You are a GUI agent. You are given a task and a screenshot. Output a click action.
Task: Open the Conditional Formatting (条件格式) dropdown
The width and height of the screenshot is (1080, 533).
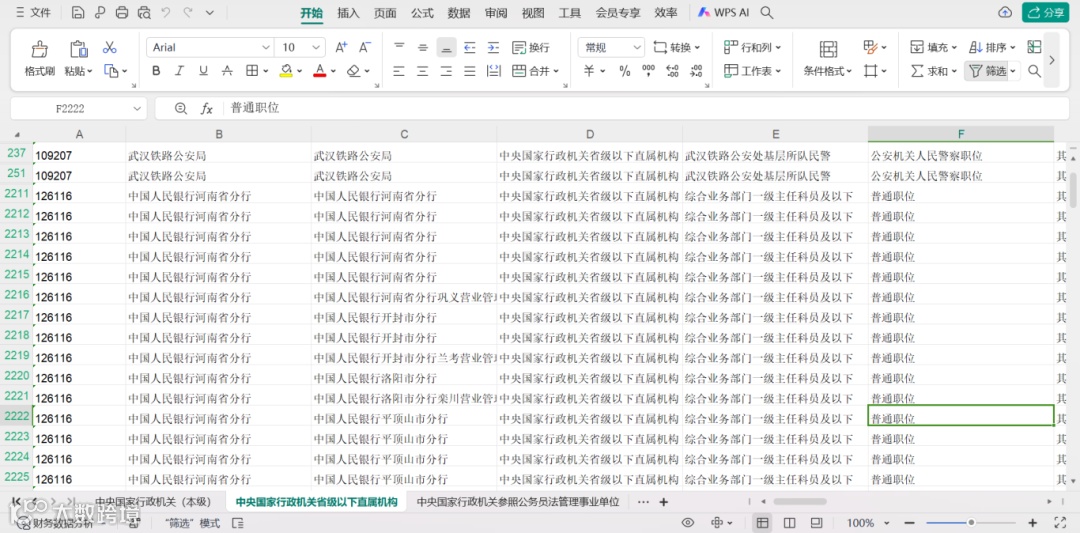coord(828,71)
